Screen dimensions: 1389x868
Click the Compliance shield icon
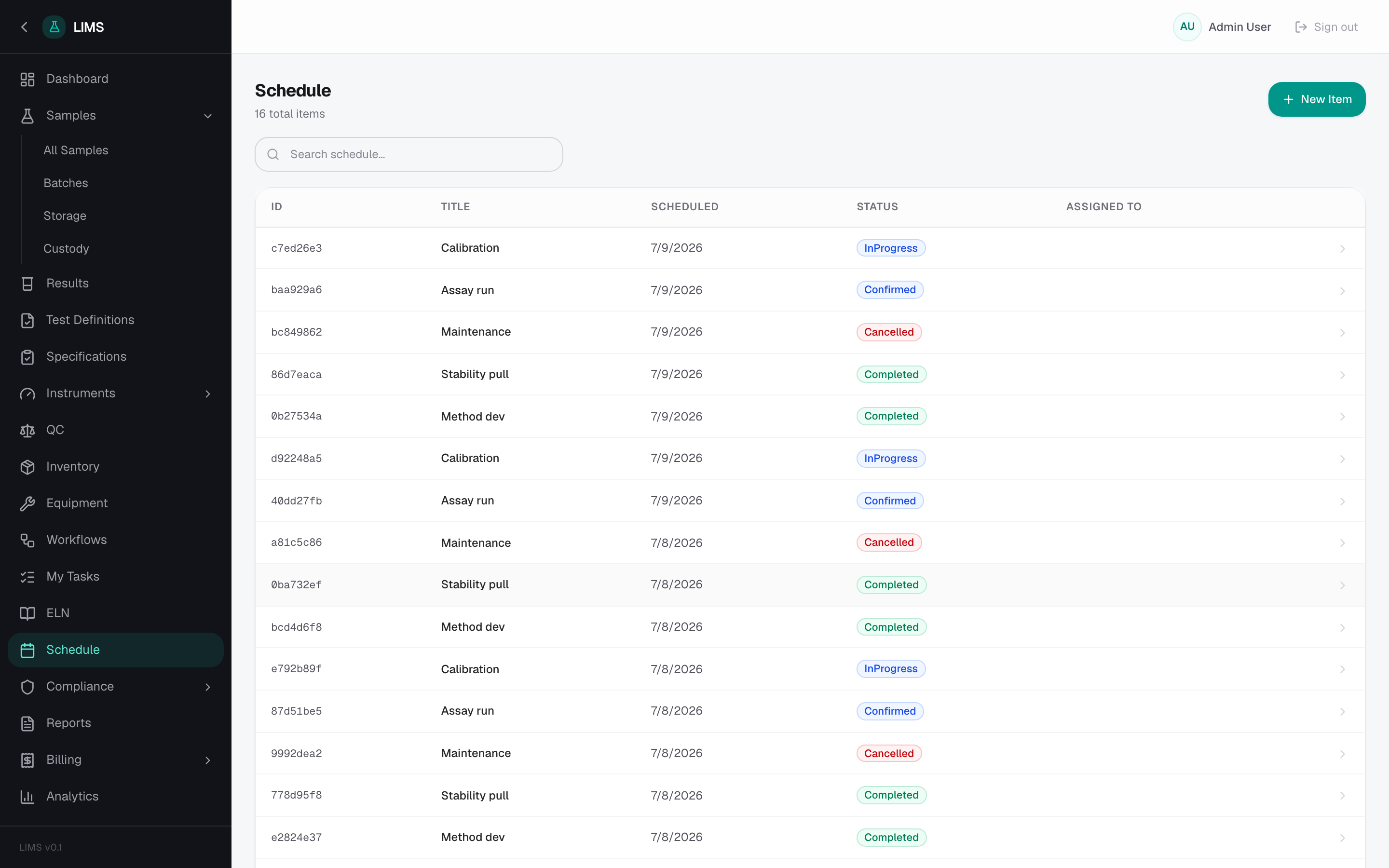coord(27,687)
